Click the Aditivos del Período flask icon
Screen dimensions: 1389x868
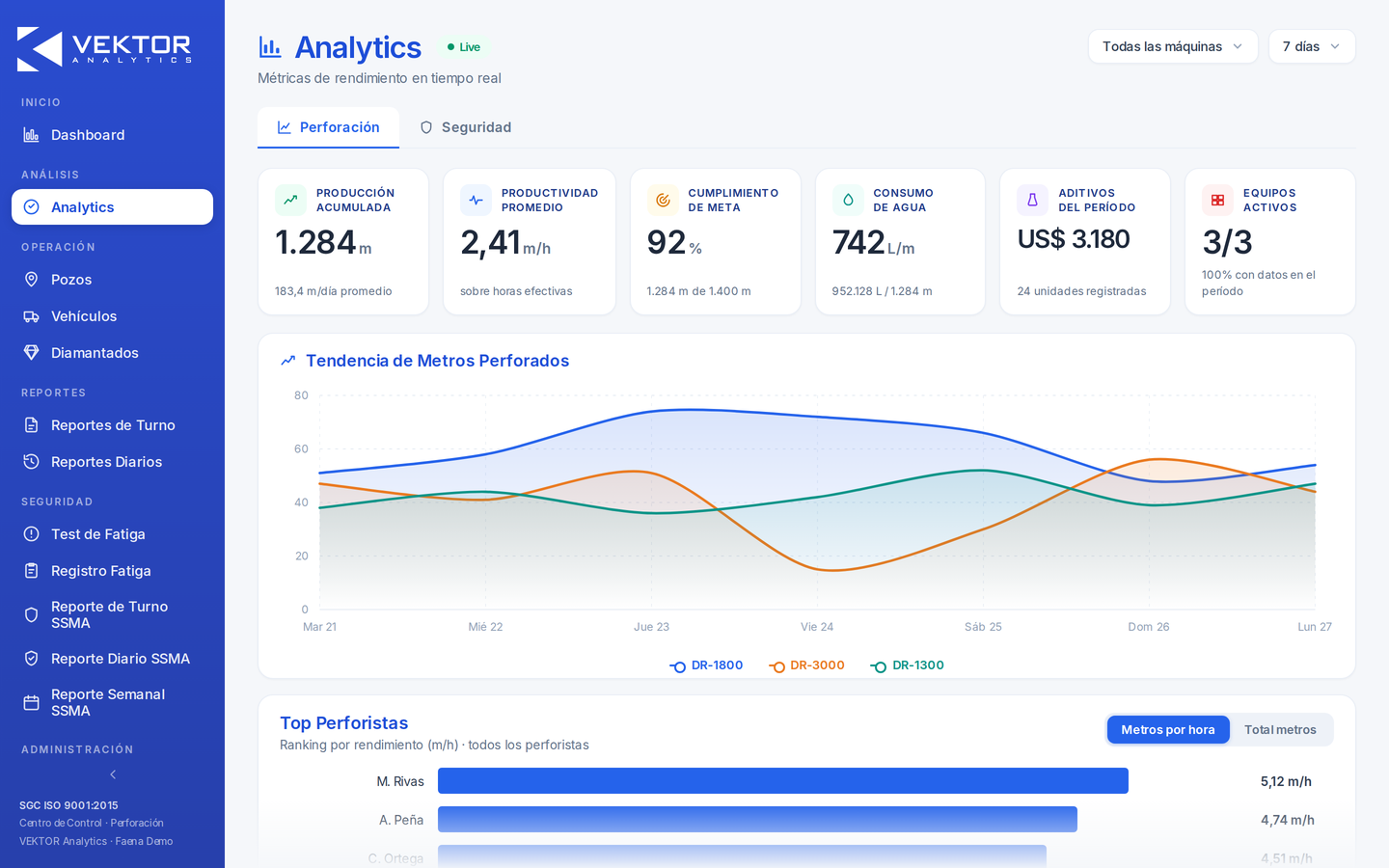(x=1032, y=200)
